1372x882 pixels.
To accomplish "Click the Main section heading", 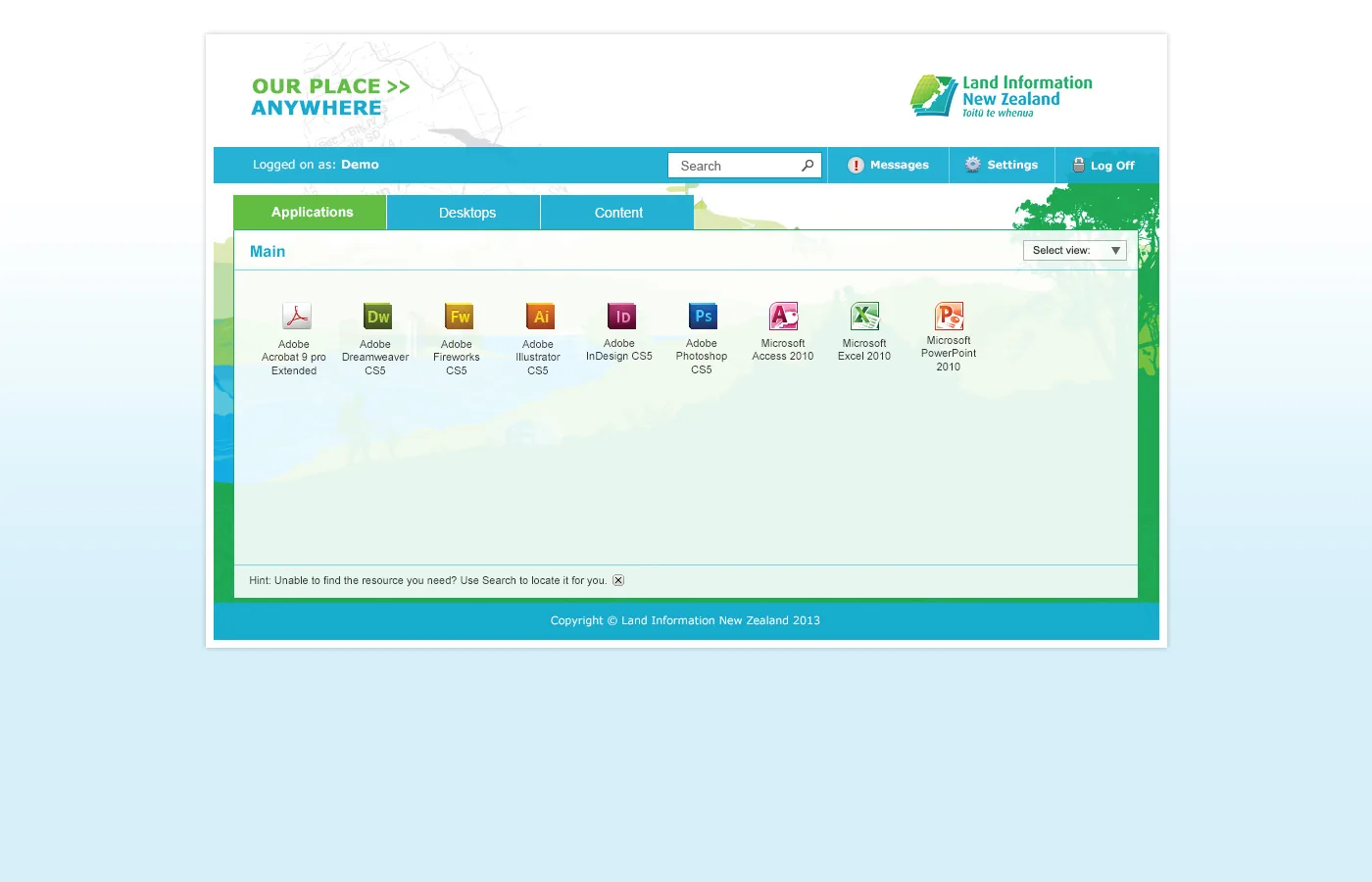I will pos(268,252).
